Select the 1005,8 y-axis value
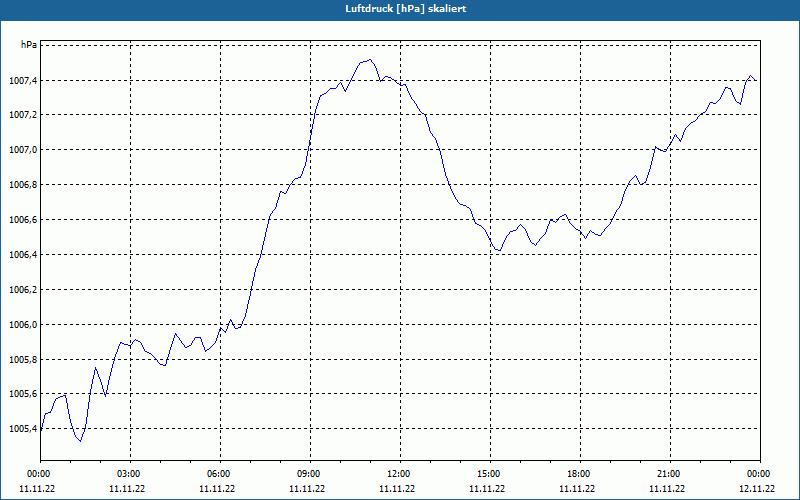The height and width of the screenshot is (500, 800). [x=23, y=359]
